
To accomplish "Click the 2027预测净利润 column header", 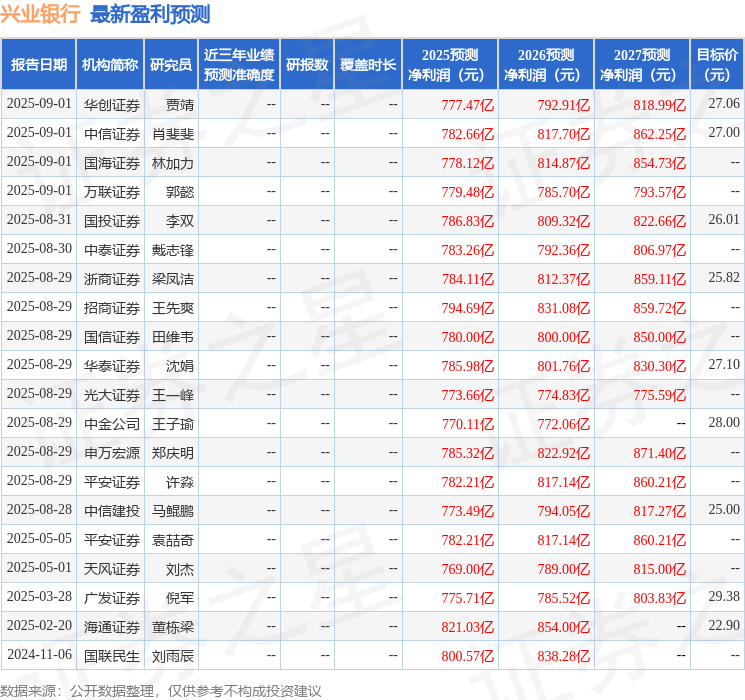I will tap(642, 65).
